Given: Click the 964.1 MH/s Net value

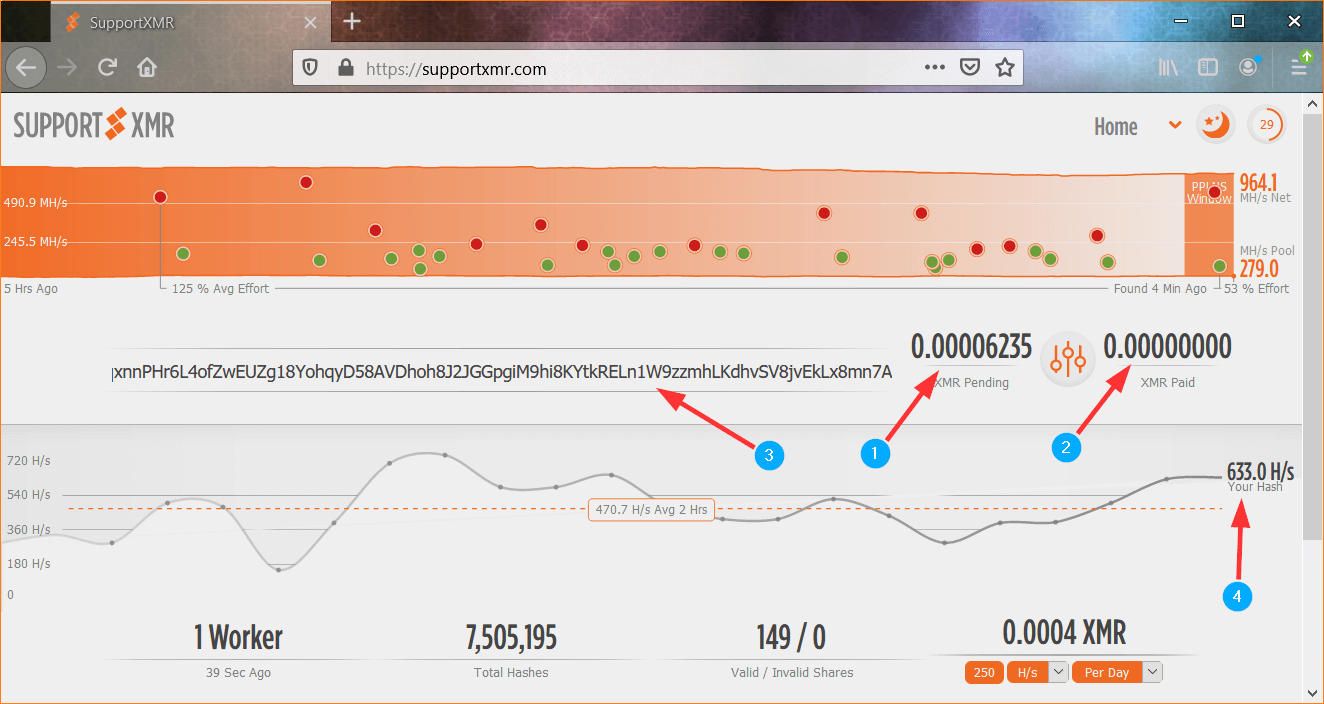Looking at the screenshot, I should click(x=1259, y=183).
